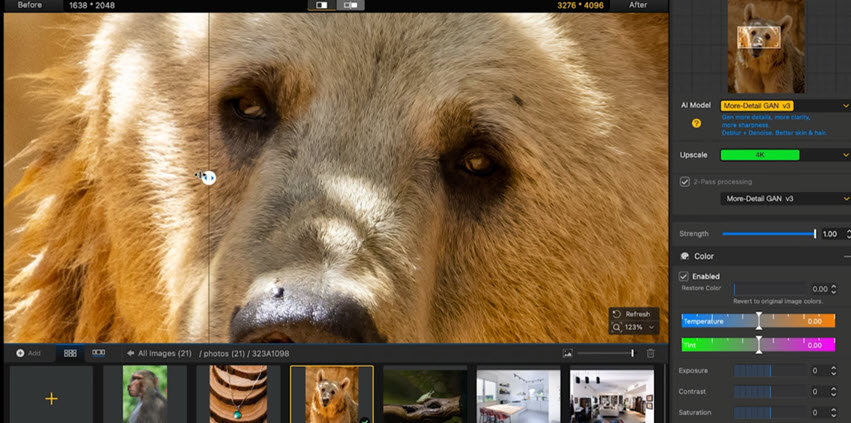Click the thumbnail size slider

pyautogui.click(x=606, y=353)
